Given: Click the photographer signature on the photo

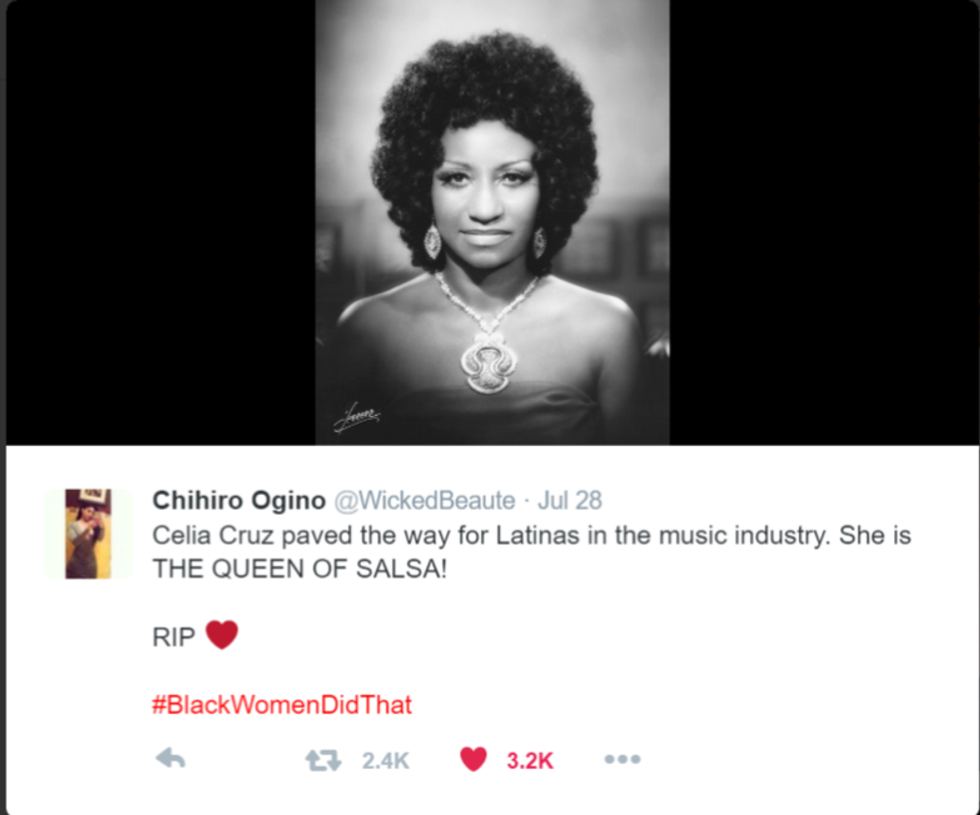Looking at the screenshot, I should tap(357, 417).
